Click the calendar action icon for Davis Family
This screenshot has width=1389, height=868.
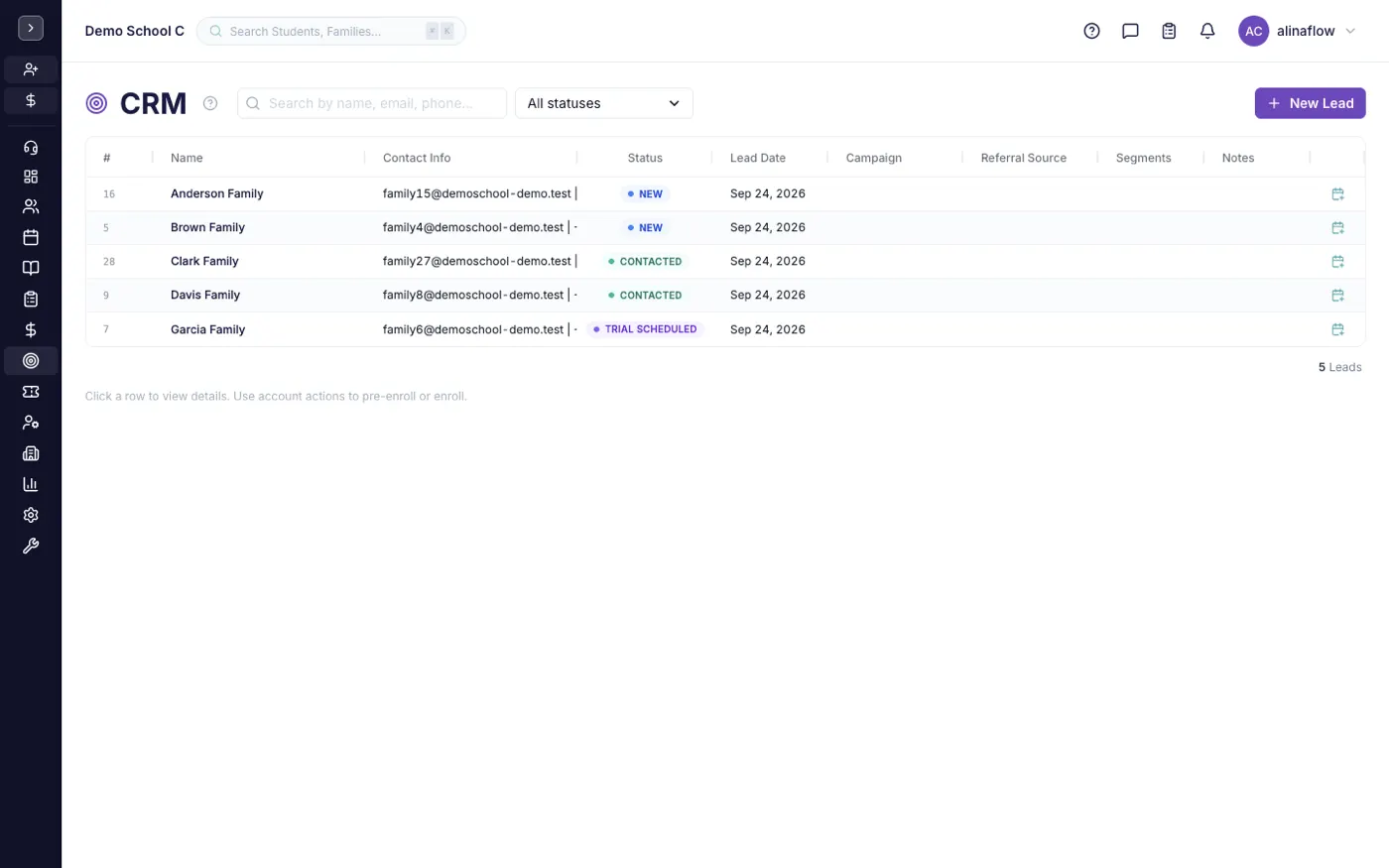[1337, 296]
